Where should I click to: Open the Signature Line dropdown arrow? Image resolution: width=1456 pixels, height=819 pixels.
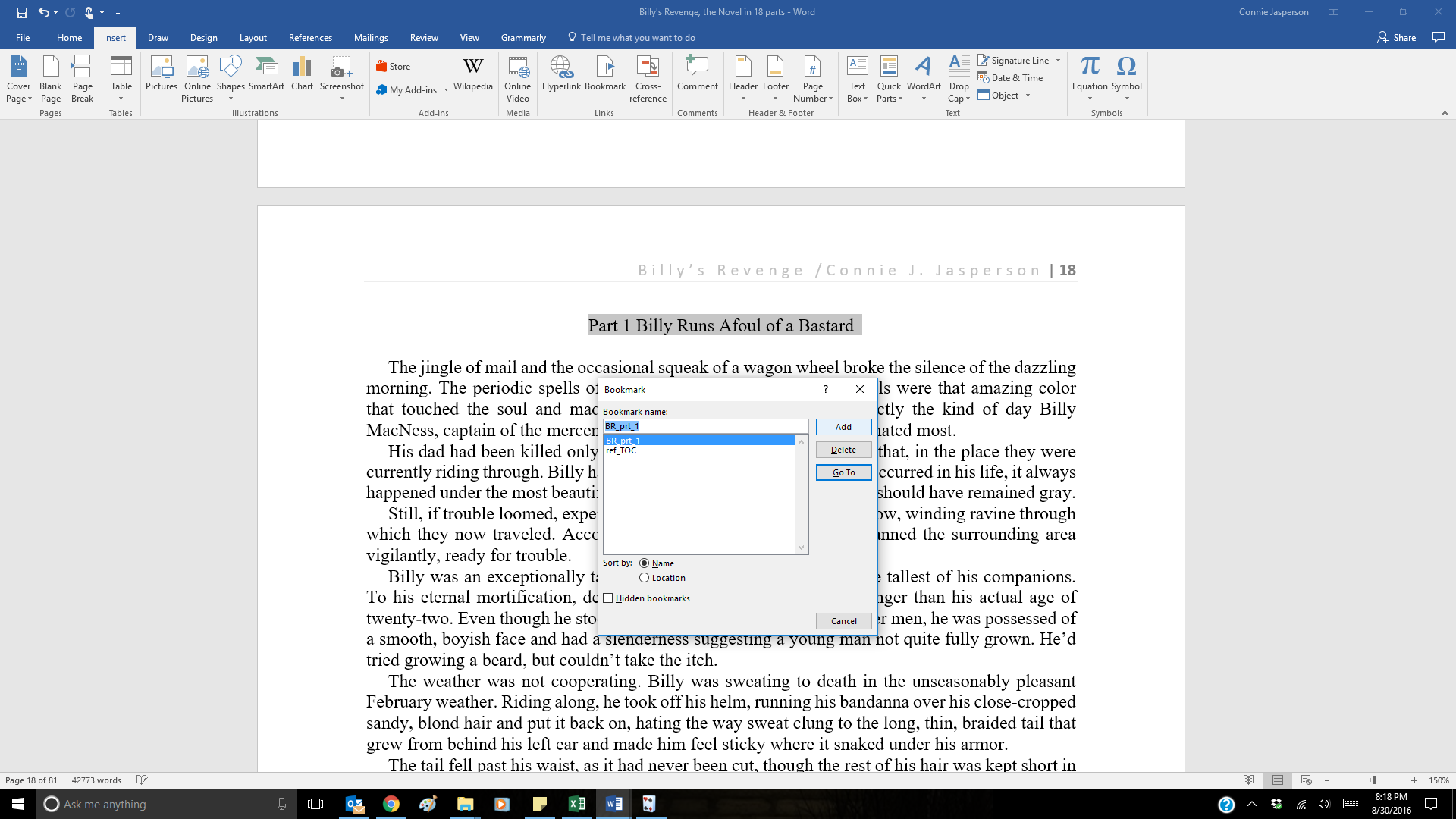click(x=1058, y=61)
